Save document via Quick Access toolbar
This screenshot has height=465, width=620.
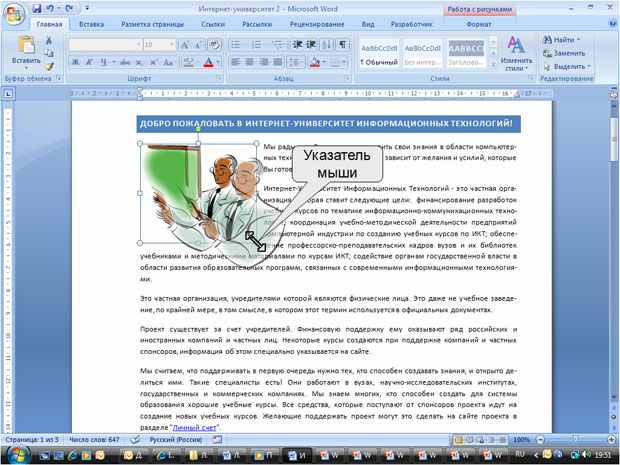tap(37, 8)
